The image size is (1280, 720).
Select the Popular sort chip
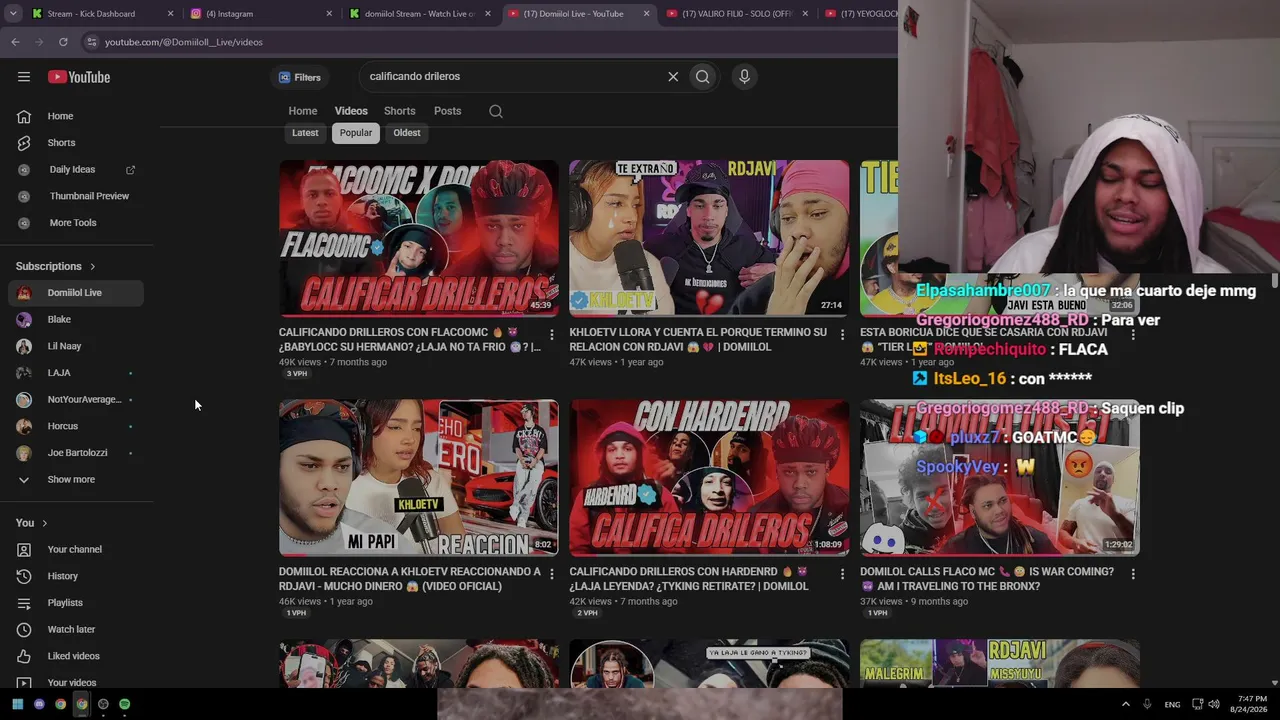[x=355, y=133]
